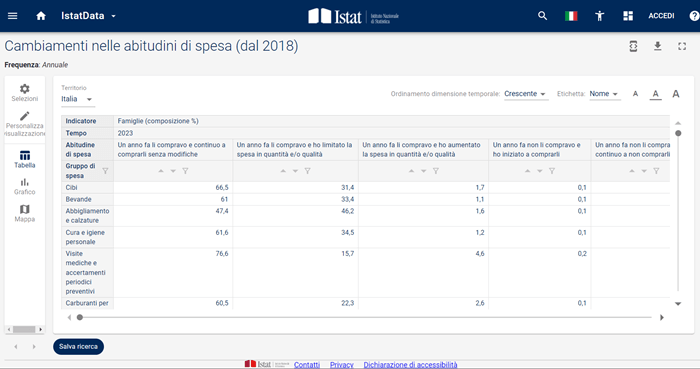This screenshot has height=369, width=700.
Task: Sort ascending the 'ho aumentato la spesa' column
Action: tap(411, 171)
